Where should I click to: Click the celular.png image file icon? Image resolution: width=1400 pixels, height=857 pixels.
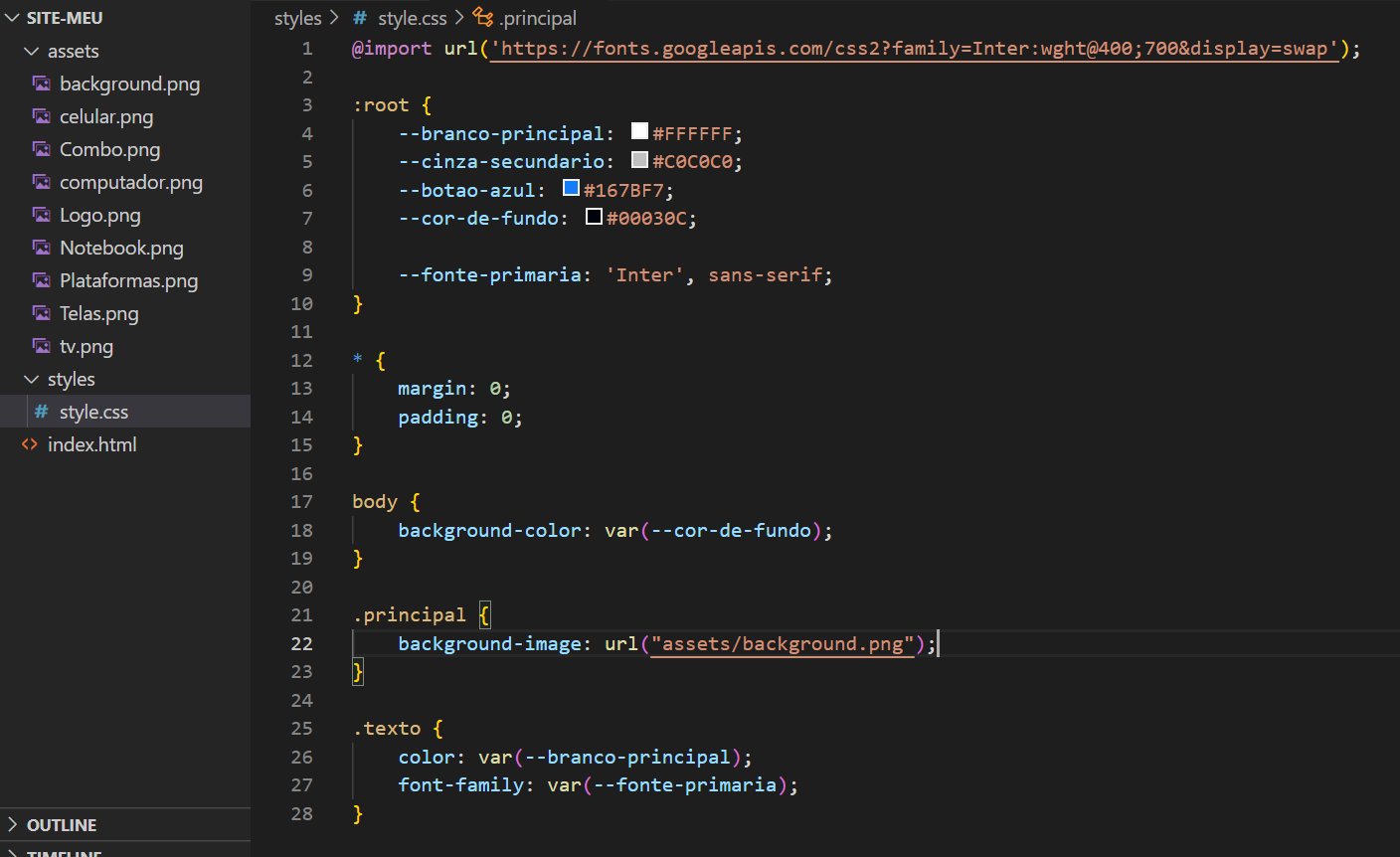tap(42, 116)
